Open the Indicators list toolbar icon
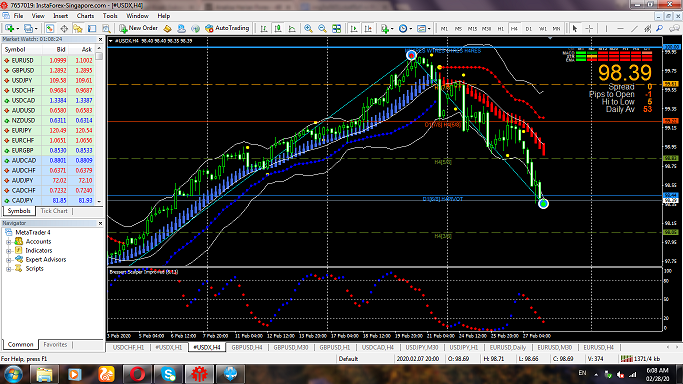The image size is (683, 384). pyautogui.click(x=385, y=28)
